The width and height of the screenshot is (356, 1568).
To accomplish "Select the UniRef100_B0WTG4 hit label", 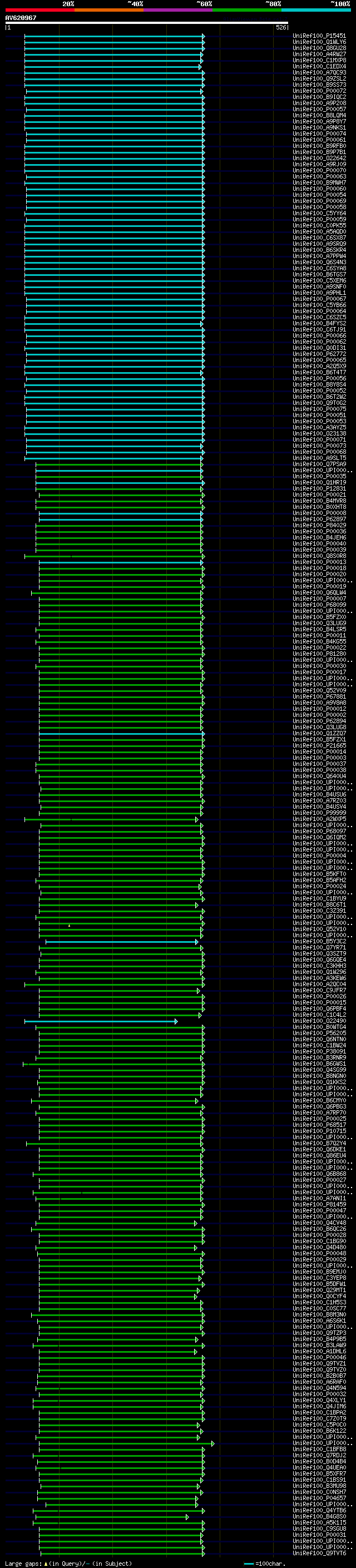I will 319,1027.
